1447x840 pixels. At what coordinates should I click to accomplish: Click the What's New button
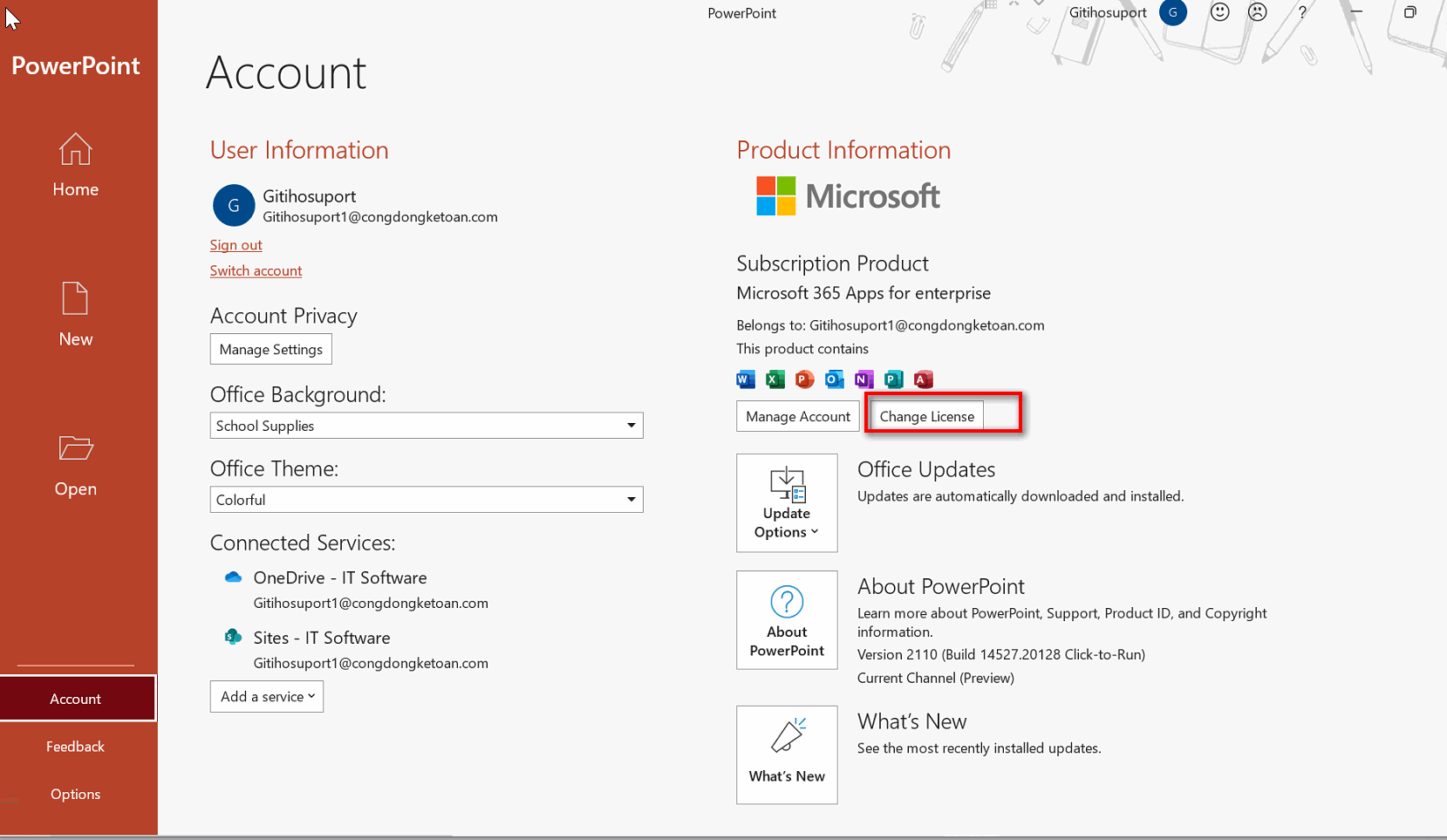click(x=787, y=755)
